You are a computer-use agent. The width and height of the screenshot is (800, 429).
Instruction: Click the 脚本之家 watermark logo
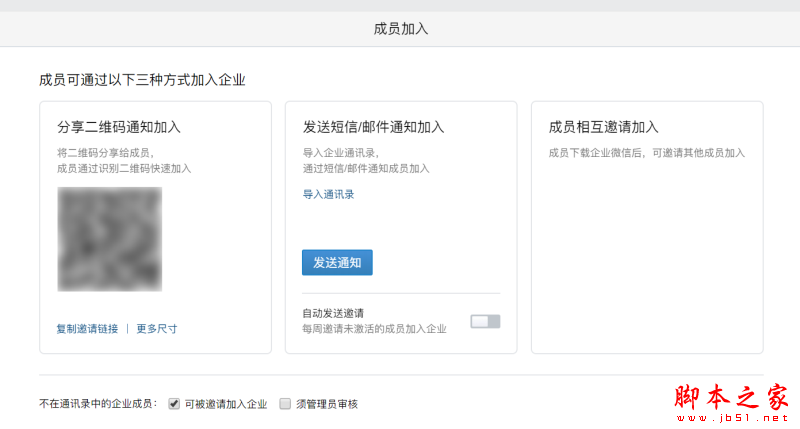click(732, 397)
